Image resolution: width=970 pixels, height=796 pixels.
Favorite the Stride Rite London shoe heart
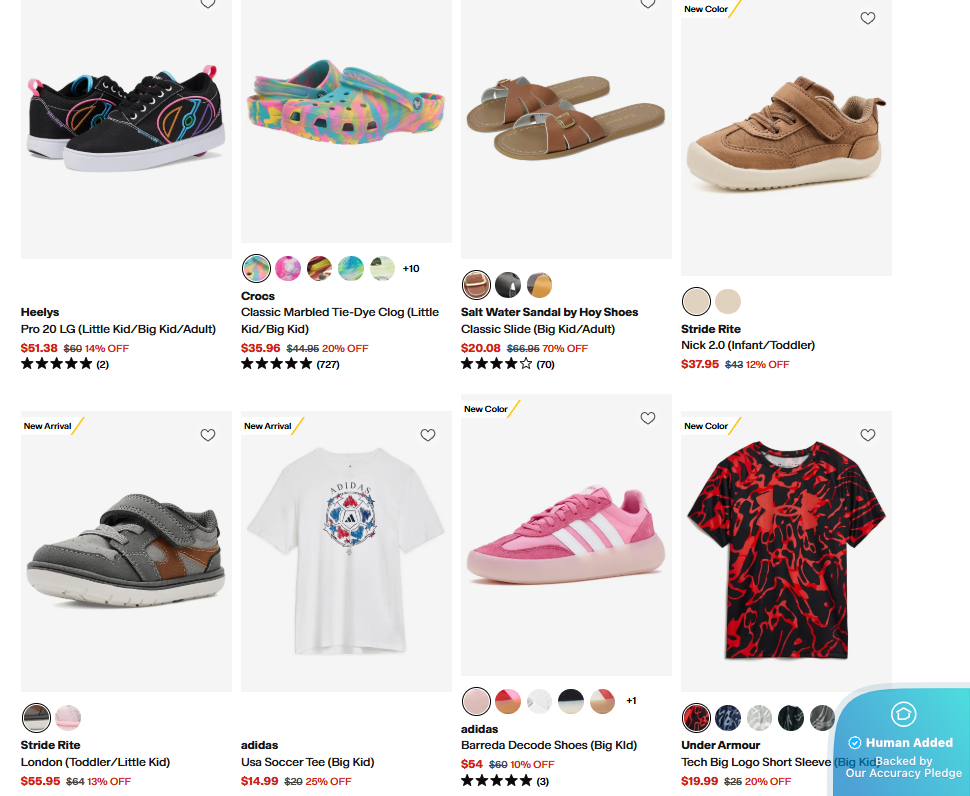[208, 435]
